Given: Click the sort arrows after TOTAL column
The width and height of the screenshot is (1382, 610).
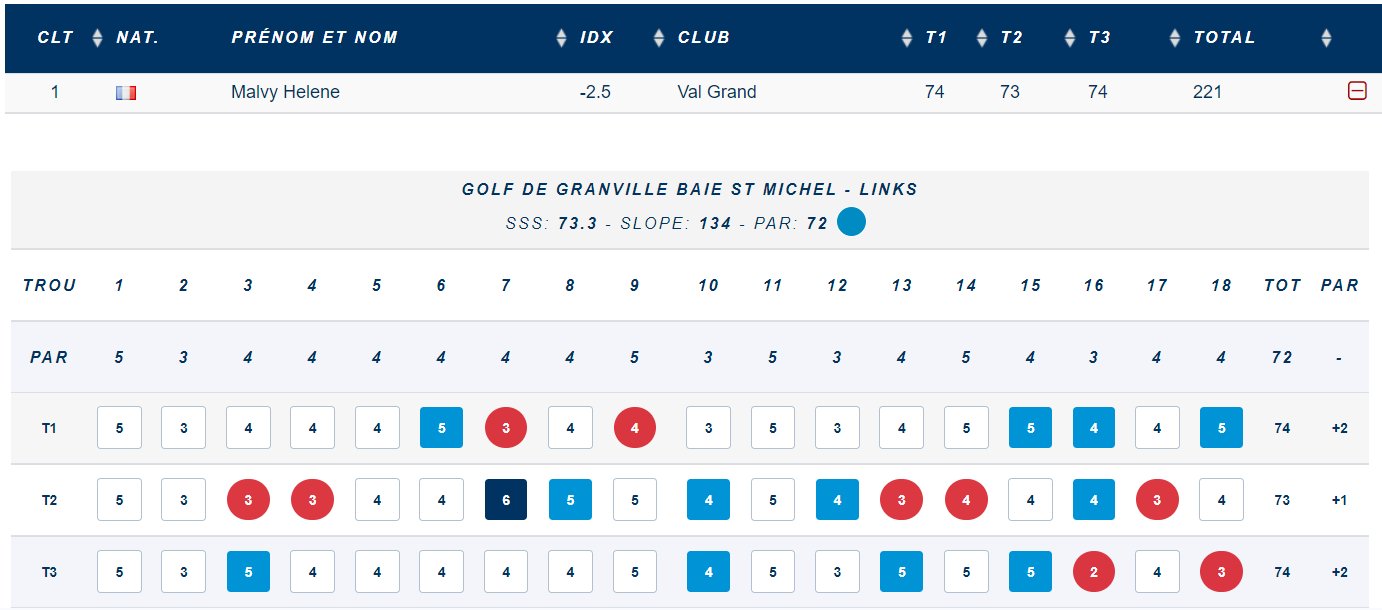Looking at the screenshot, I should [x=1326, y=38].
